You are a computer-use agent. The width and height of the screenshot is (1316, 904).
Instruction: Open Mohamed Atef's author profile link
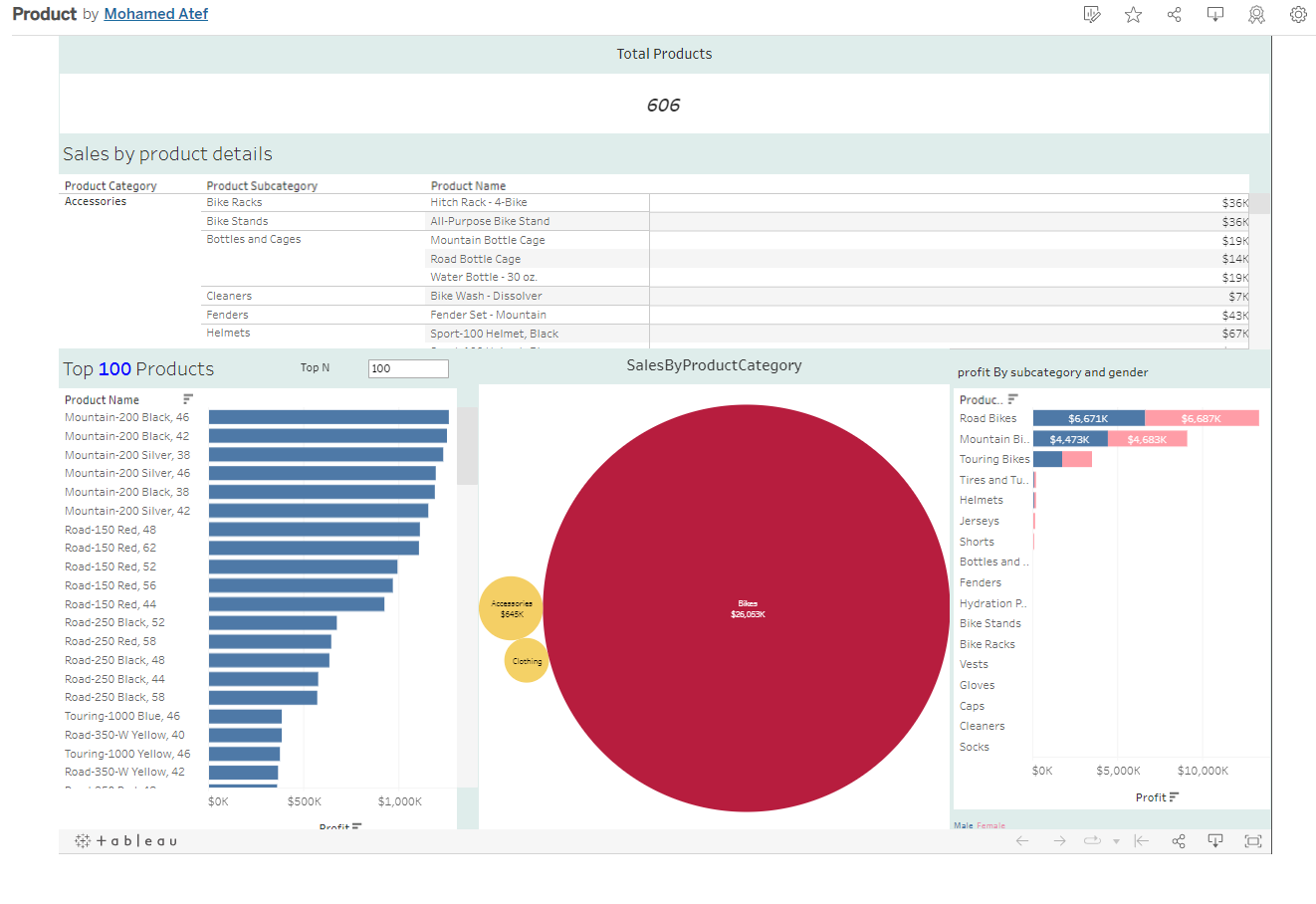point(155,14)
